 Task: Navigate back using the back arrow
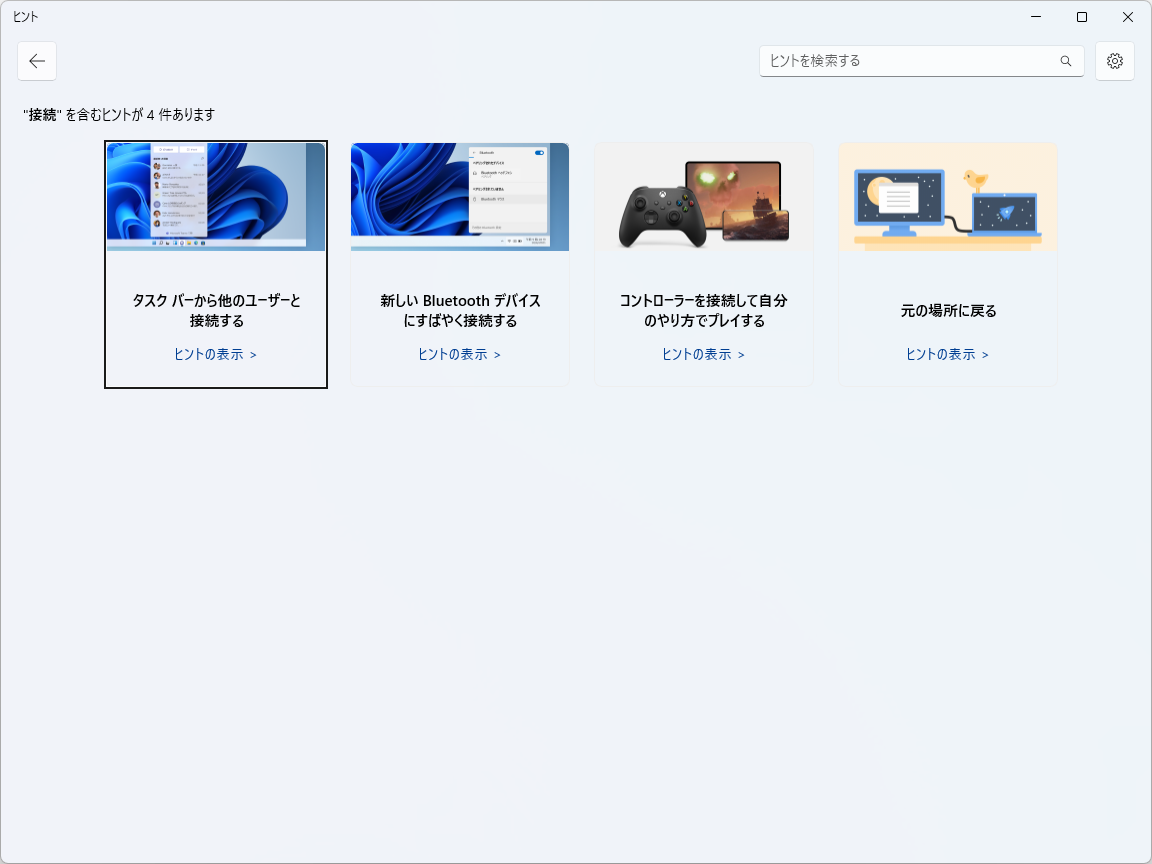37,61
